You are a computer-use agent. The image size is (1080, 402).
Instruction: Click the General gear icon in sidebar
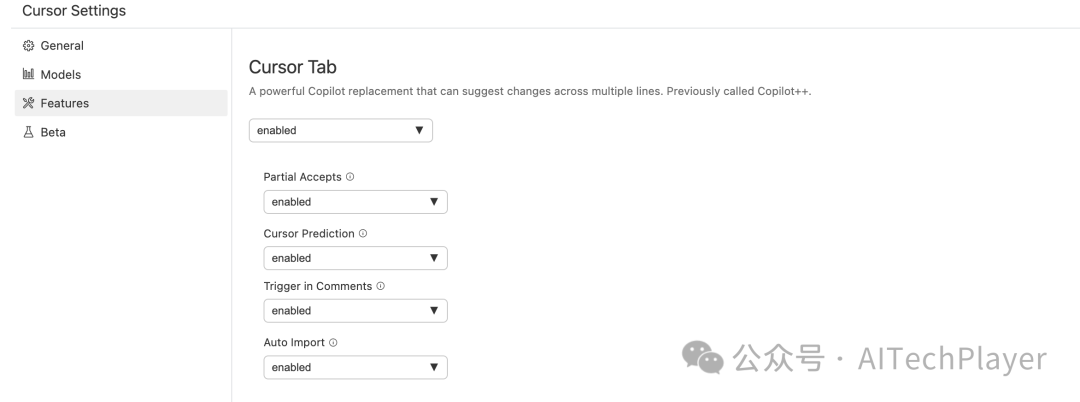click(28, 46)
